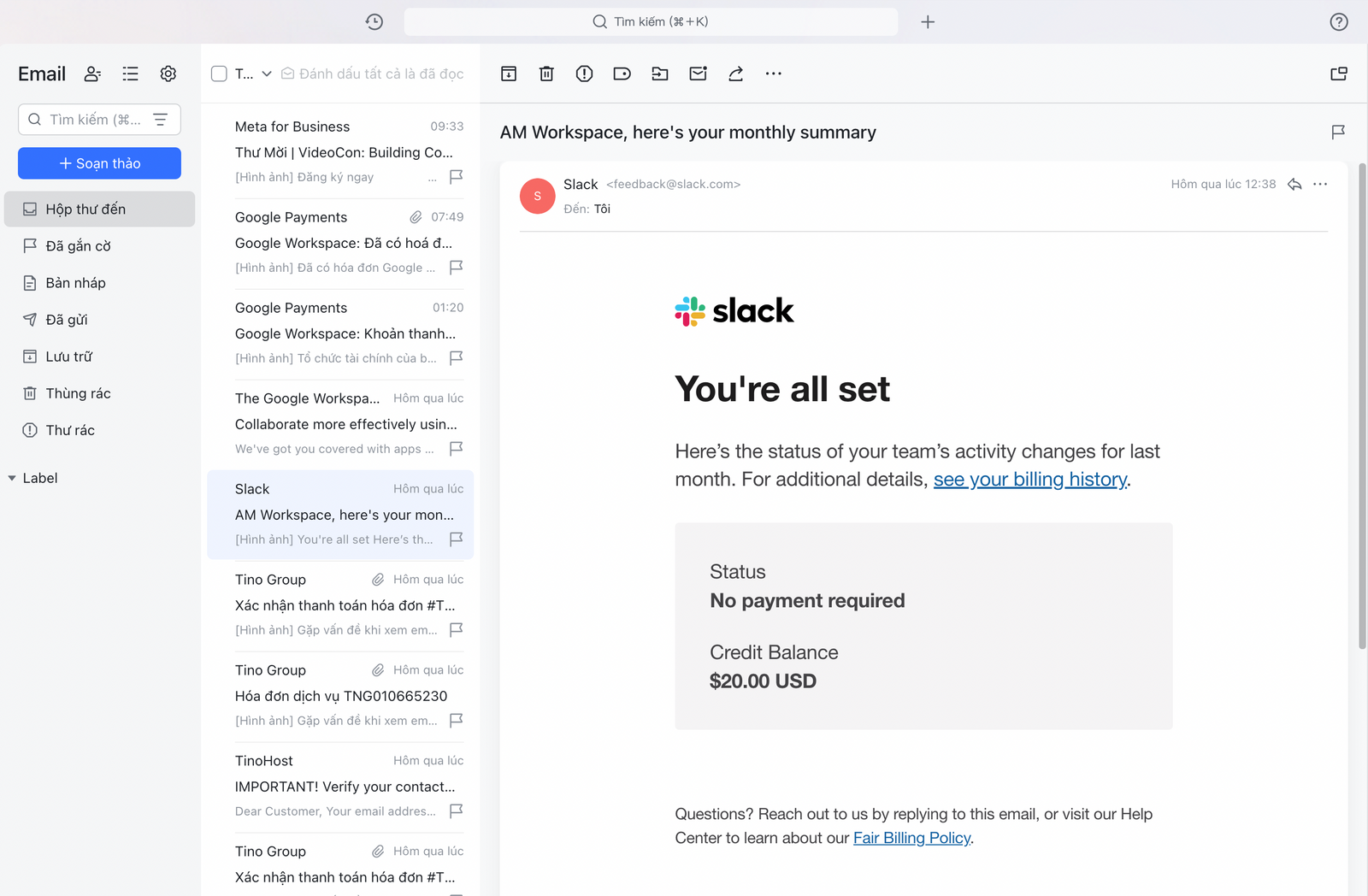Image resolution: width=1368 pixels, height=896 pixels.
Task: Mark email as spam via exclamation icon
Action: click(x=584, y=74)
